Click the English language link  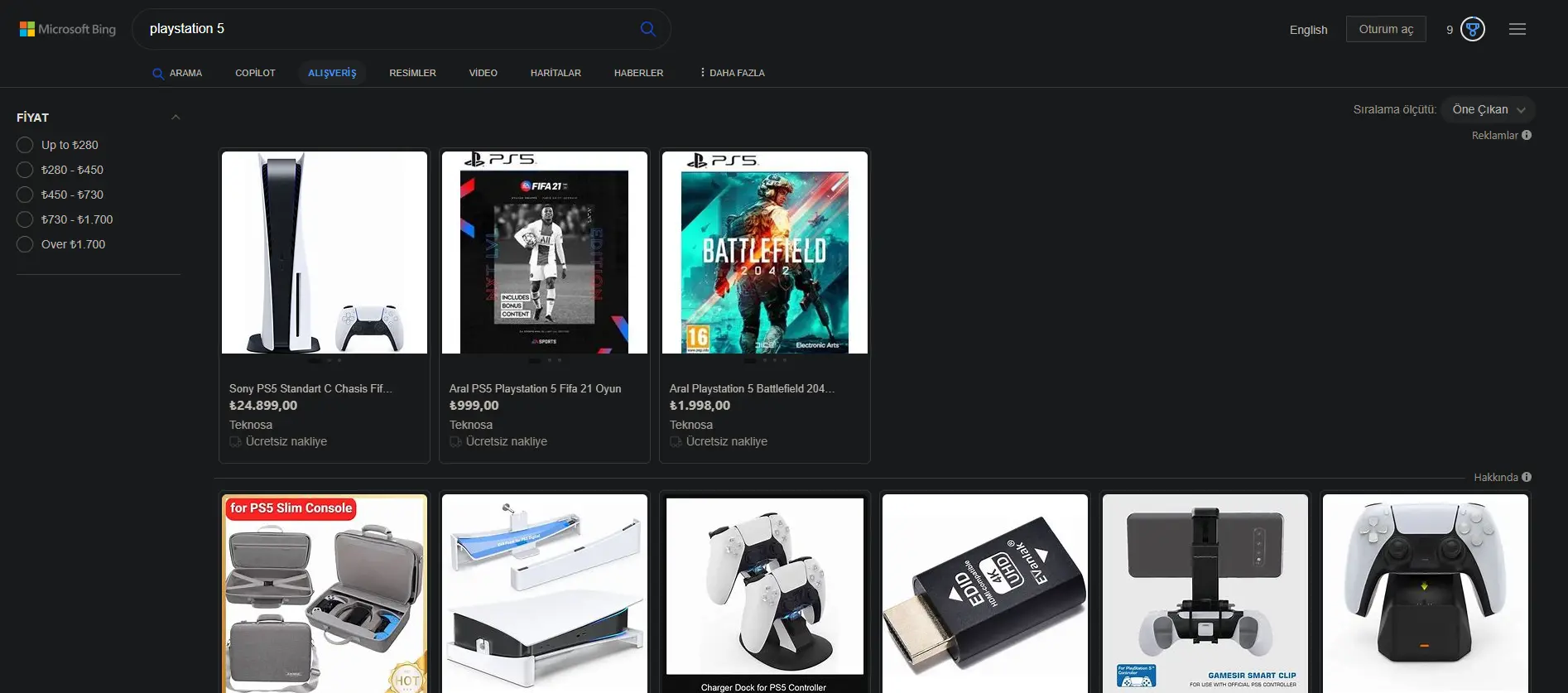(1308, 30)
